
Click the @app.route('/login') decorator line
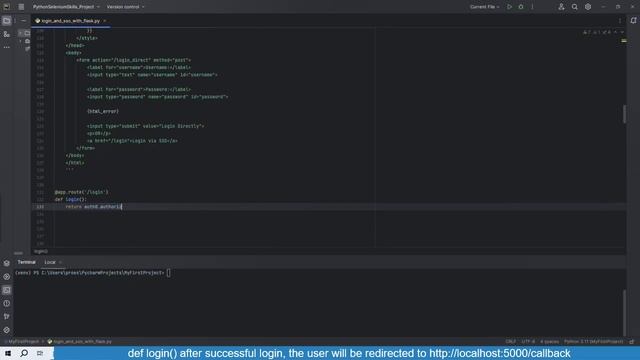click(x=82, y=192)
